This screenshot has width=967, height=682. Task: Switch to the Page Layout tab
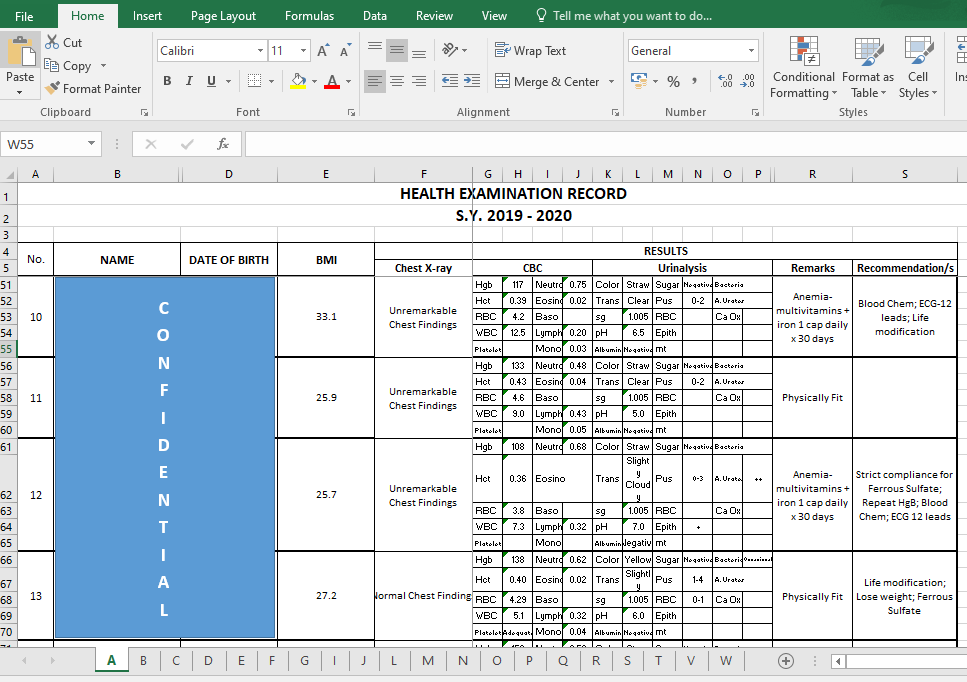(223, 16)
